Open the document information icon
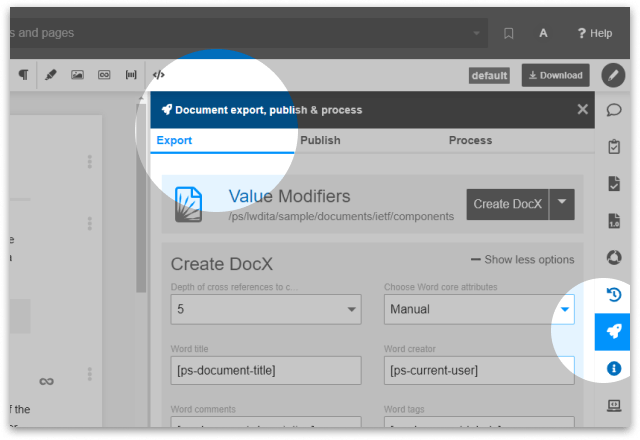This screenshot has width=640, height=440. tap(614, 369)
